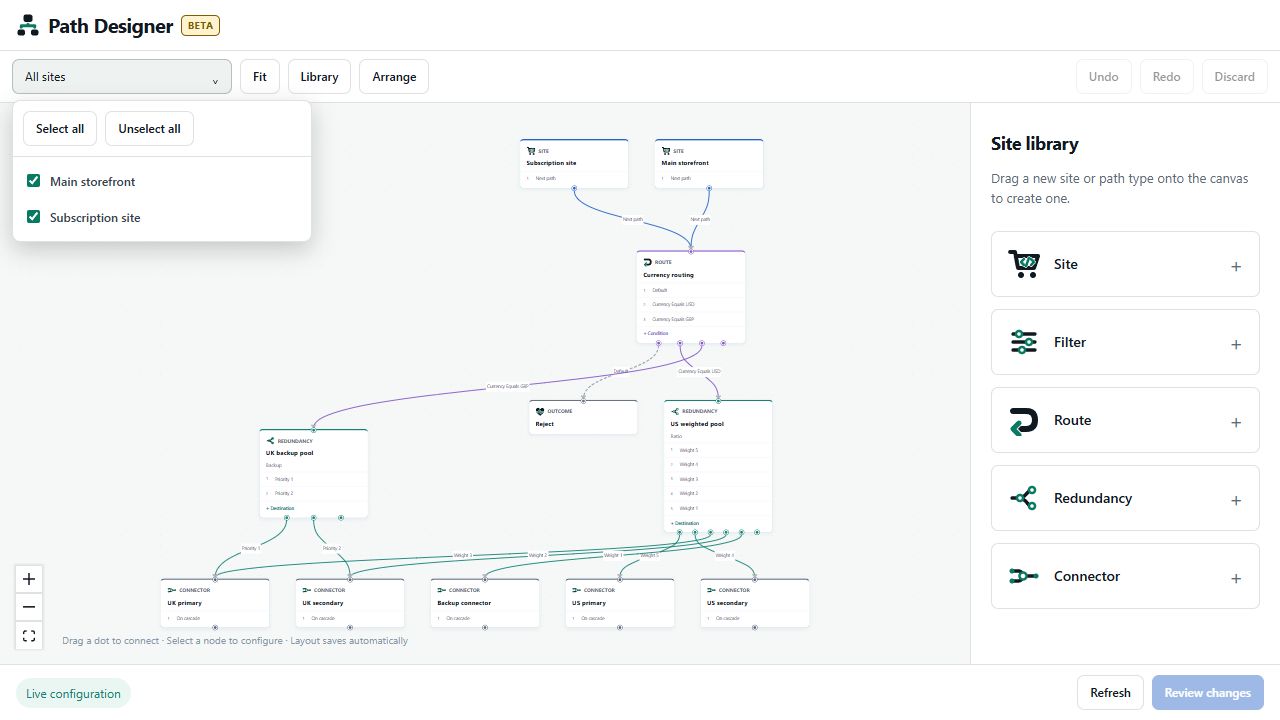
Task: Add condition in Currency routing node
Action: [656, 333]
